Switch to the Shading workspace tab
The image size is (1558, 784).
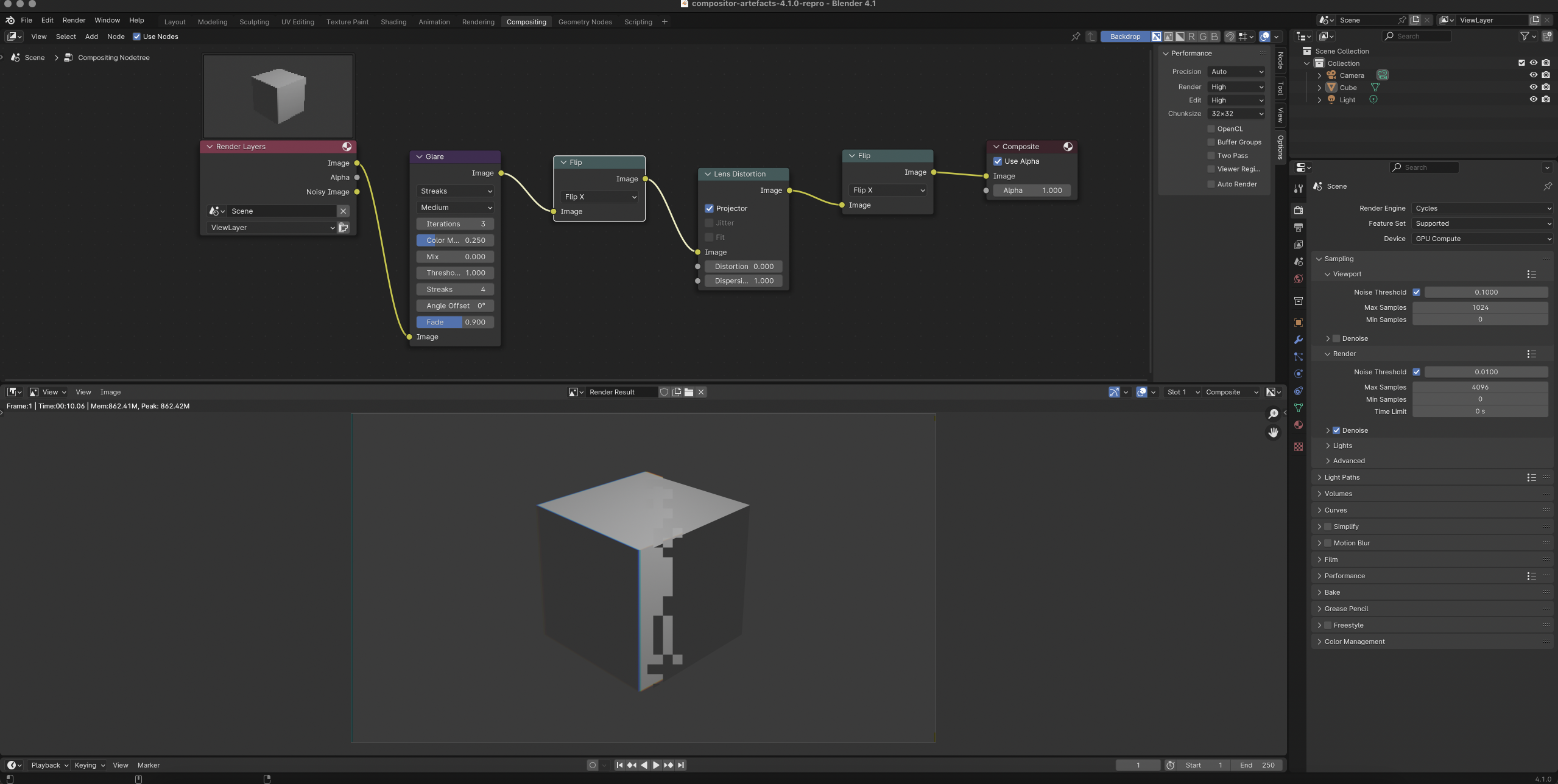click(x=393, y=22)
